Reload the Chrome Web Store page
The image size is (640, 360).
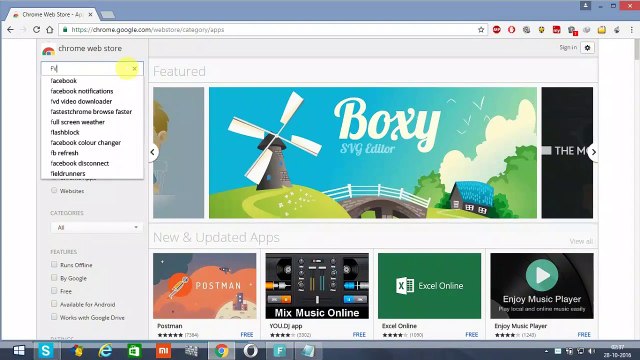pos(36,30)
